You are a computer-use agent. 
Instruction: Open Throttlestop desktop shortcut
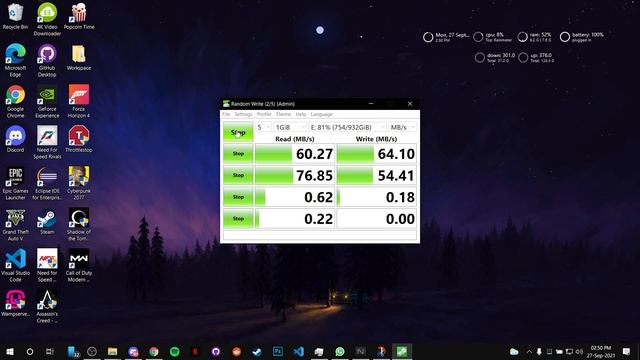[x=79, y=139]
